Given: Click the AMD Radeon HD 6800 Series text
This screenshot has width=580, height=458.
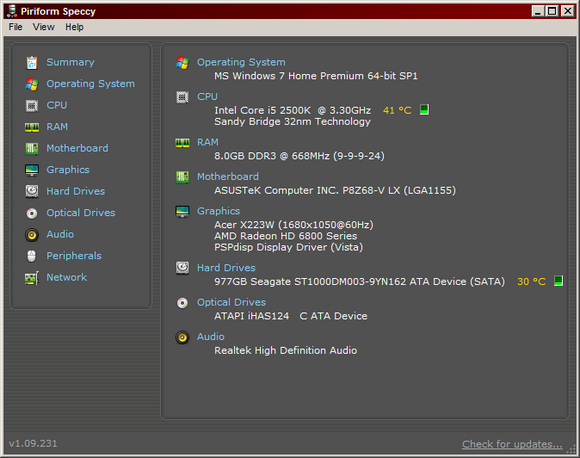Looking at the screenshot, I should [x=286, y=236].
